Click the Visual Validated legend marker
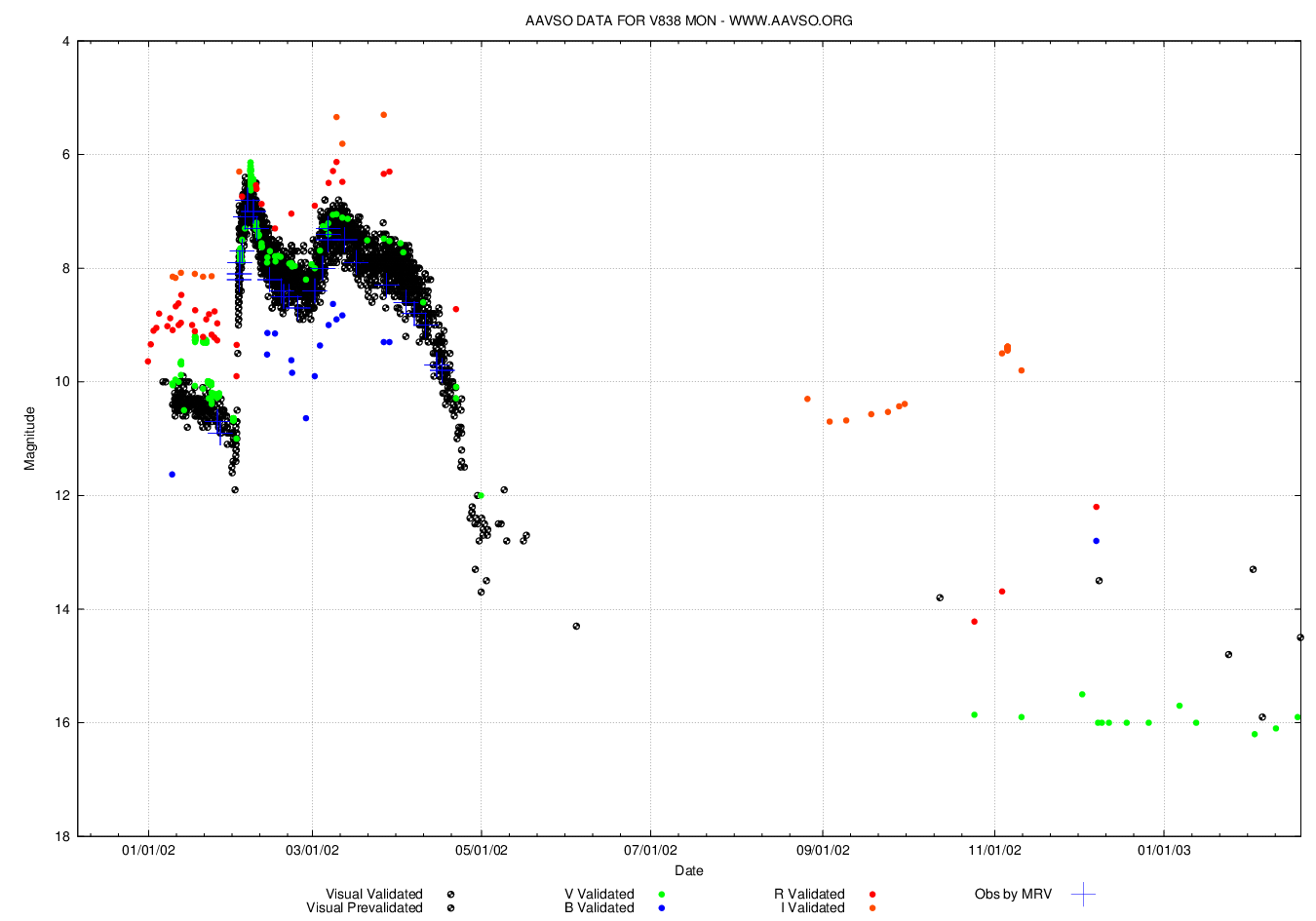The height and width of the screenshot is (921, 1316). (450, 894)
